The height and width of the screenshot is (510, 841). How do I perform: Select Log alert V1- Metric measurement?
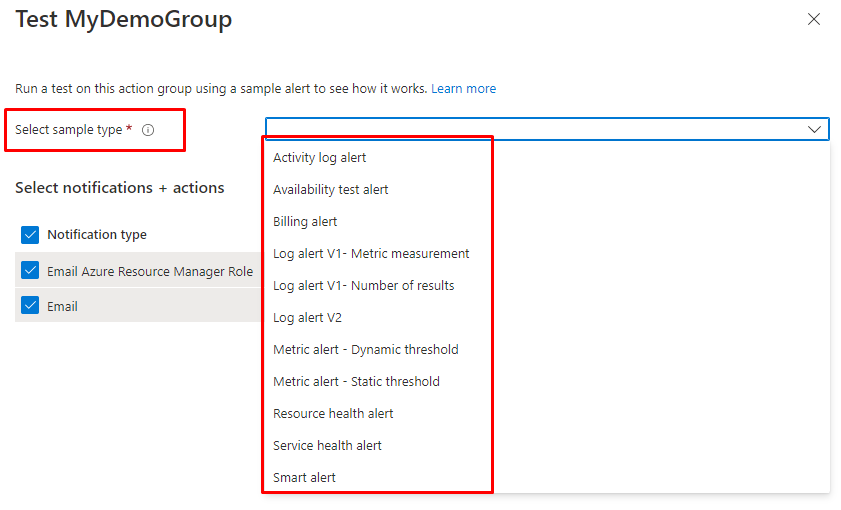[371, 253]
